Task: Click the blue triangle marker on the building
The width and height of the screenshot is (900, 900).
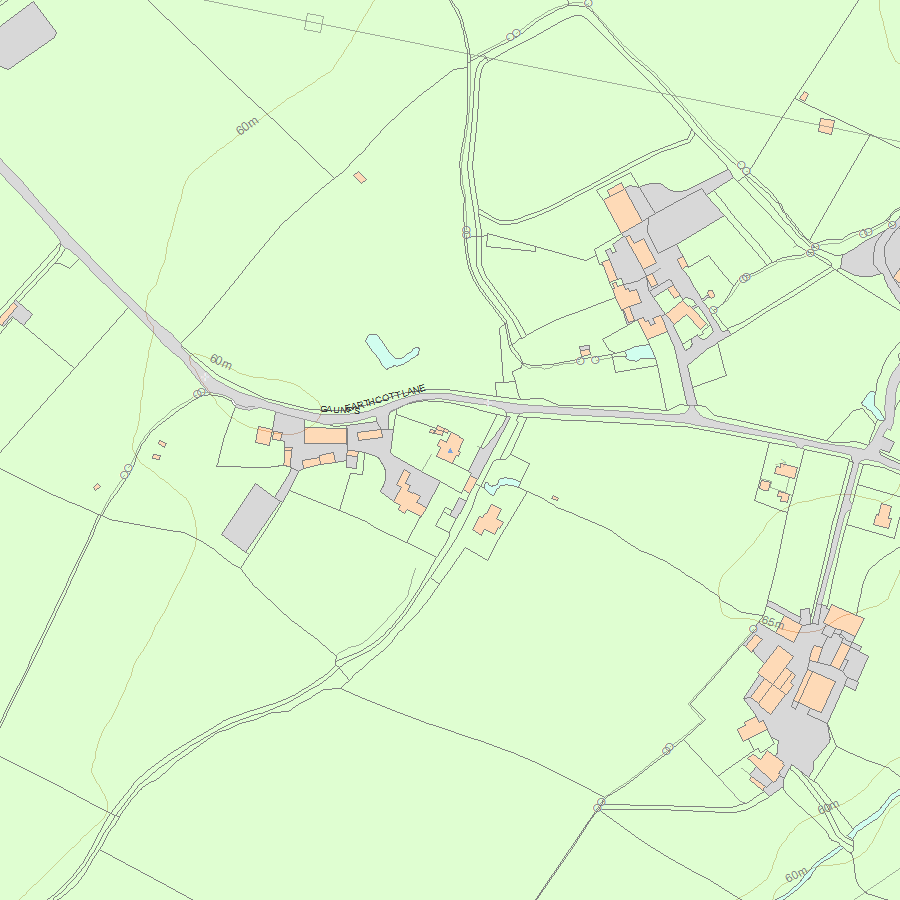Action: click(x=450, y=451)
